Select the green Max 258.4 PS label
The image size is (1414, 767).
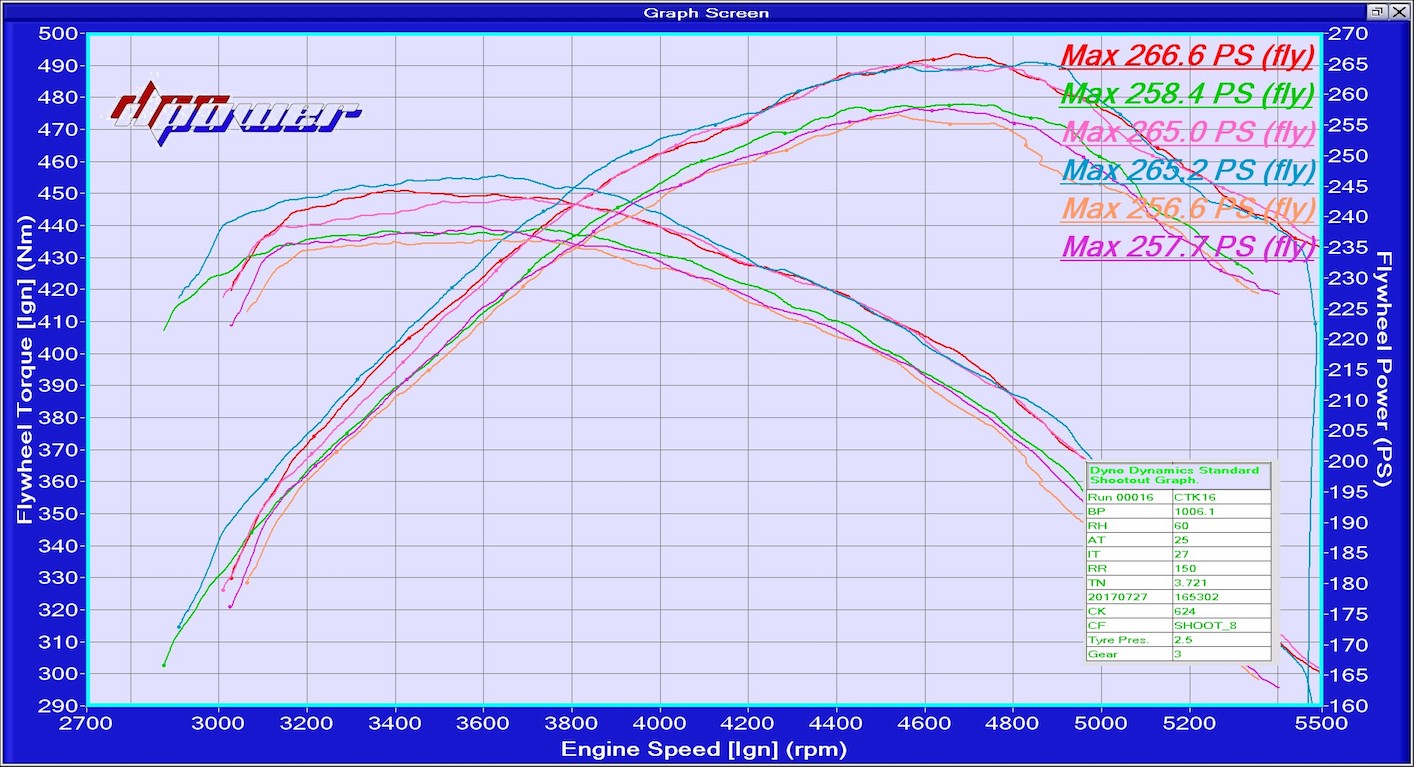(x=1187, y=94)
